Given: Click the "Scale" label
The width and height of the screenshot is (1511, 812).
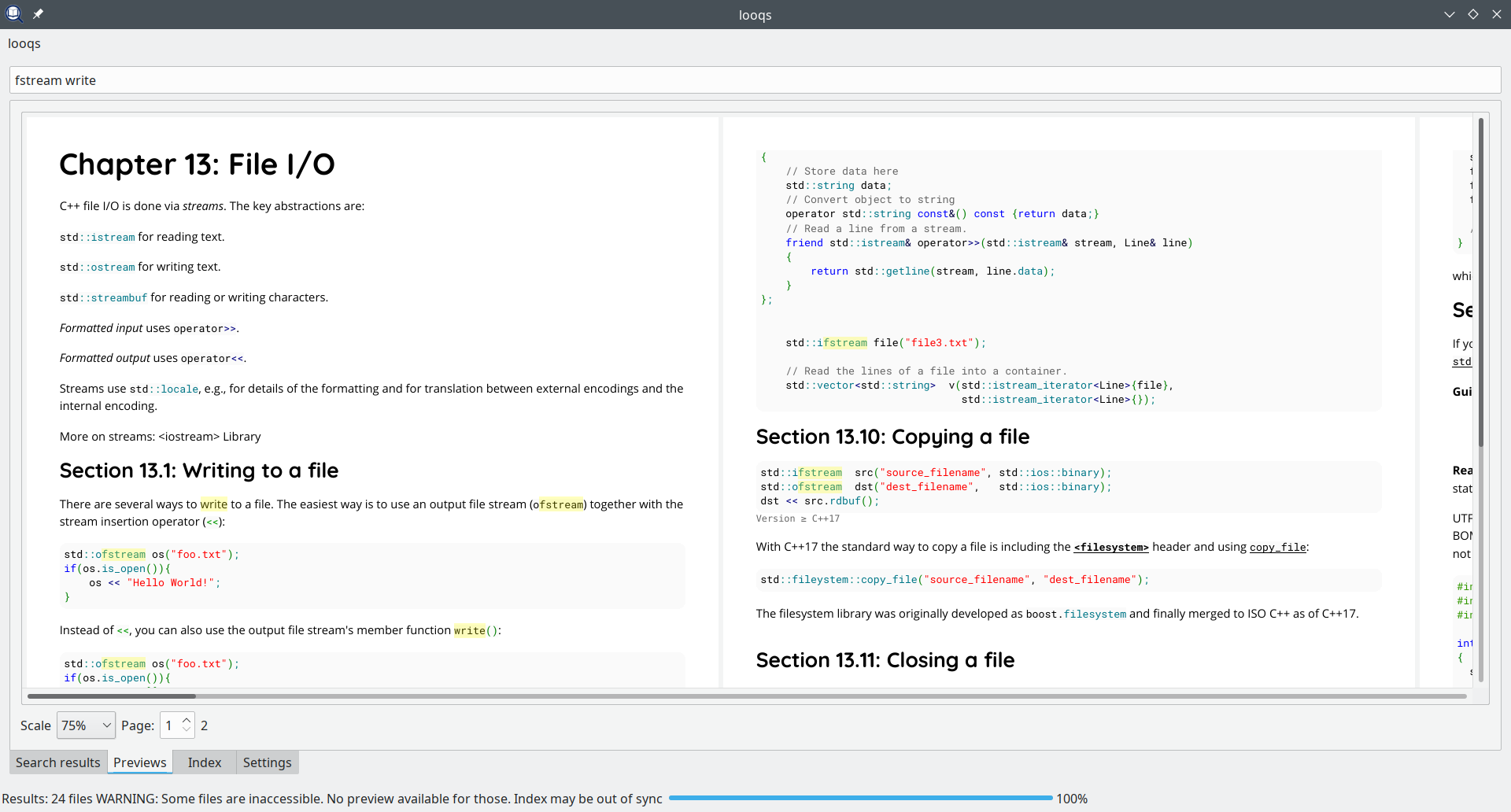Looking at the screenshot, I should [x=35, y=725].
